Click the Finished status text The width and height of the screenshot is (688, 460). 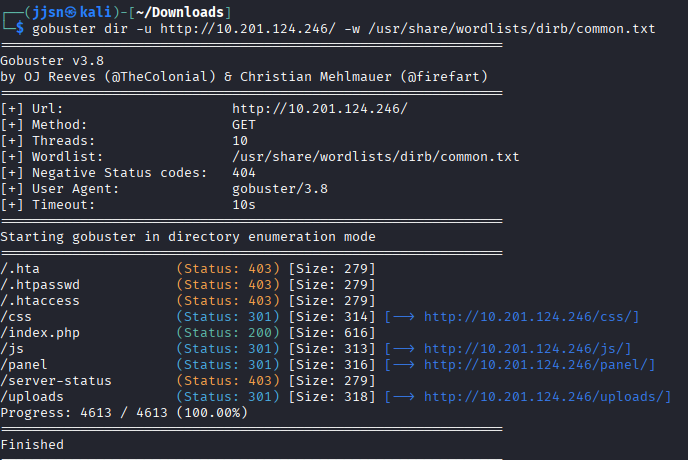(x=32, y=444)
